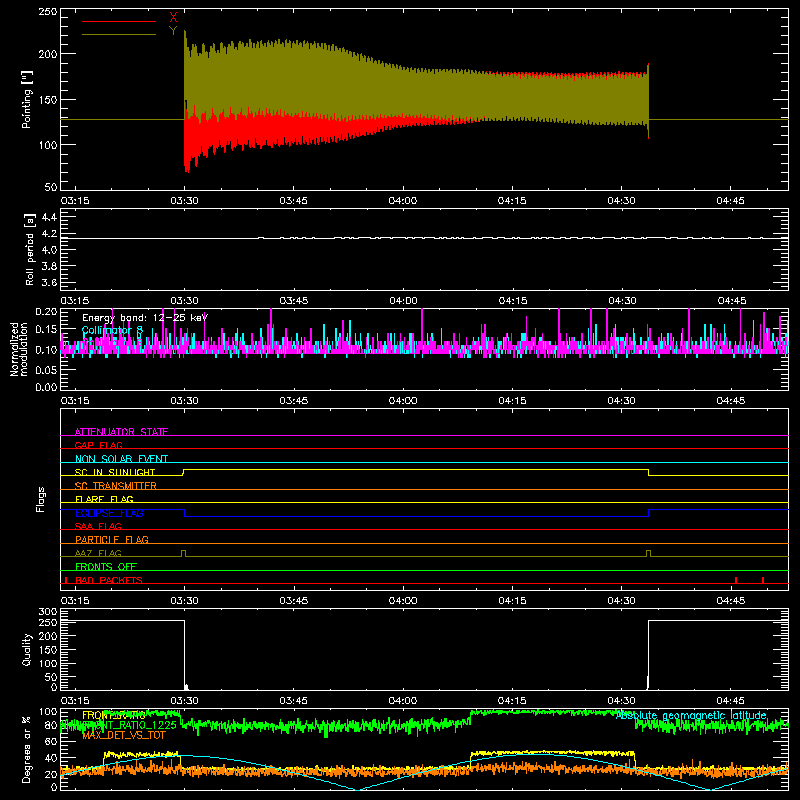Viewport: 800px width, 800px height.
Task: Select the SAA_FLAG label
Action: [x=98, y=526]
